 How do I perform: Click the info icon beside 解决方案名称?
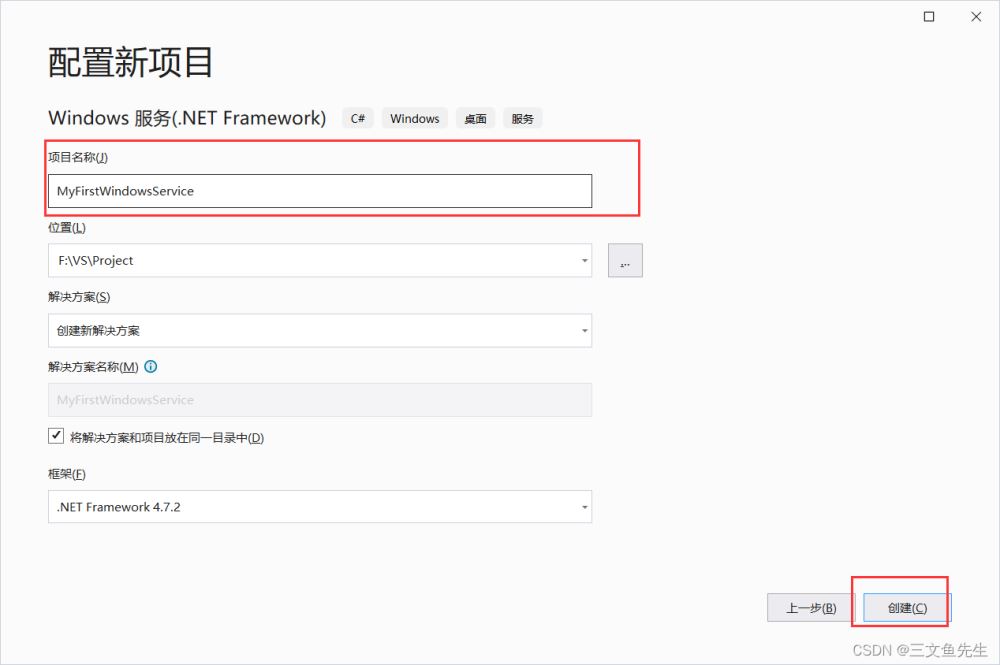pyautogui.click(x=151, y=367)
